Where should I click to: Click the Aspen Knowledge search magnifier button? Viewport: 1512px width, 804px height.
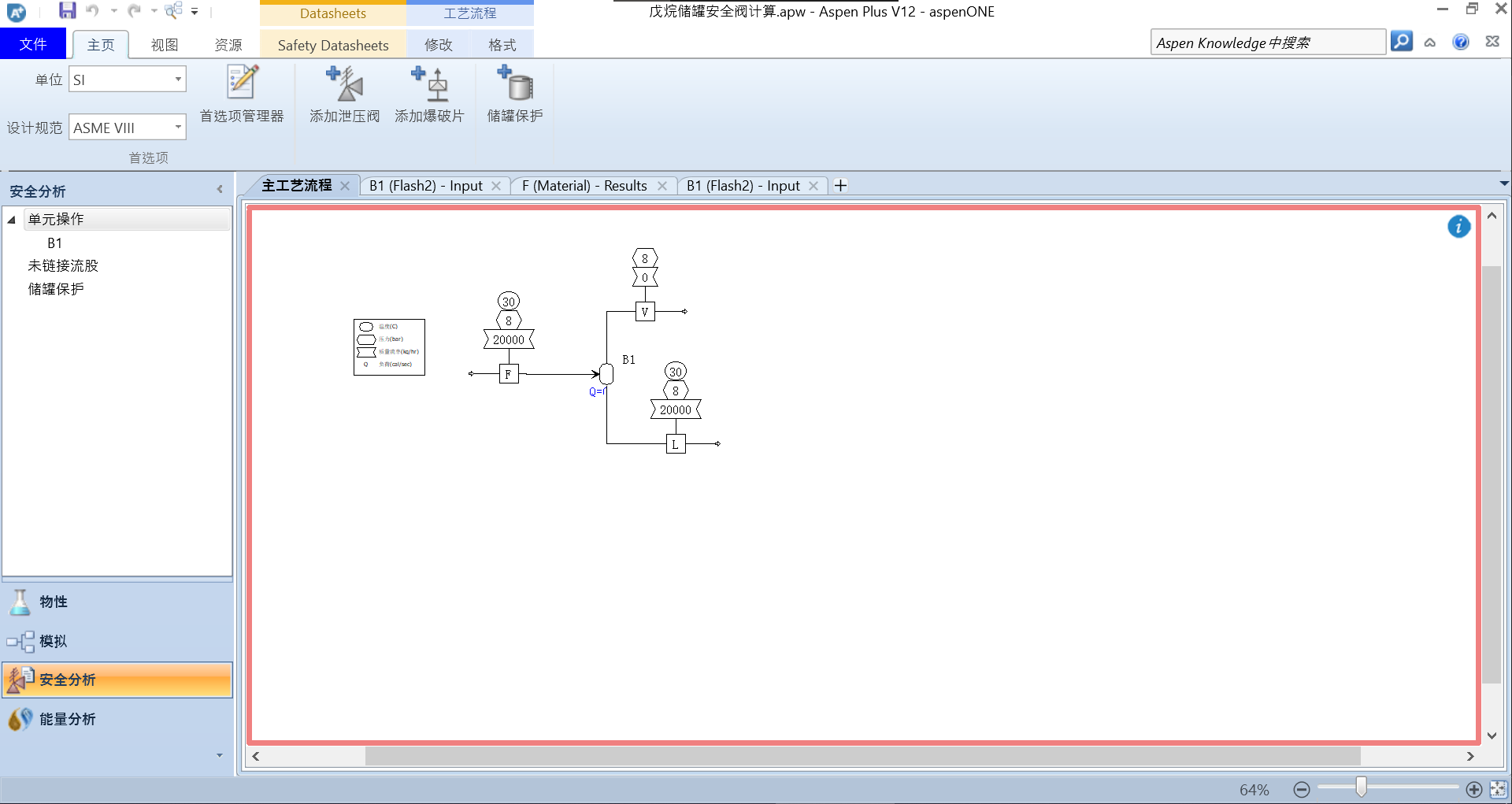coord(1402,42)
